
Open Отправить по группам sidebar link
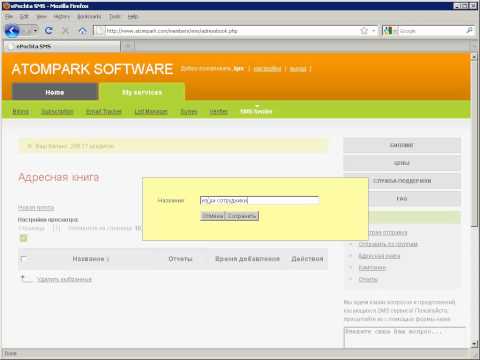click(388, 244)
